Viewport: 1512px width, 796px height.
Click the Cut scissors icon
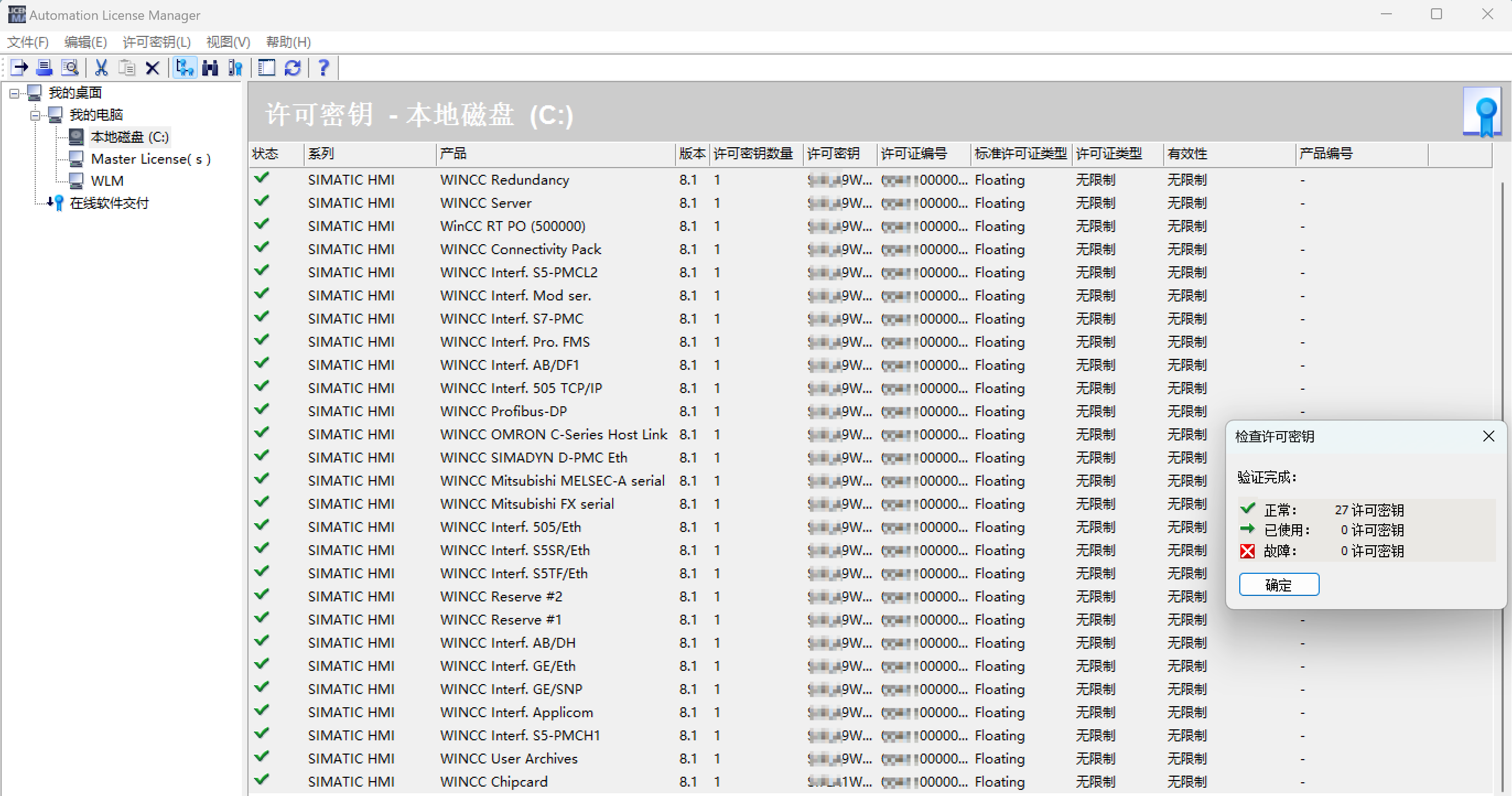pos(101,68)
